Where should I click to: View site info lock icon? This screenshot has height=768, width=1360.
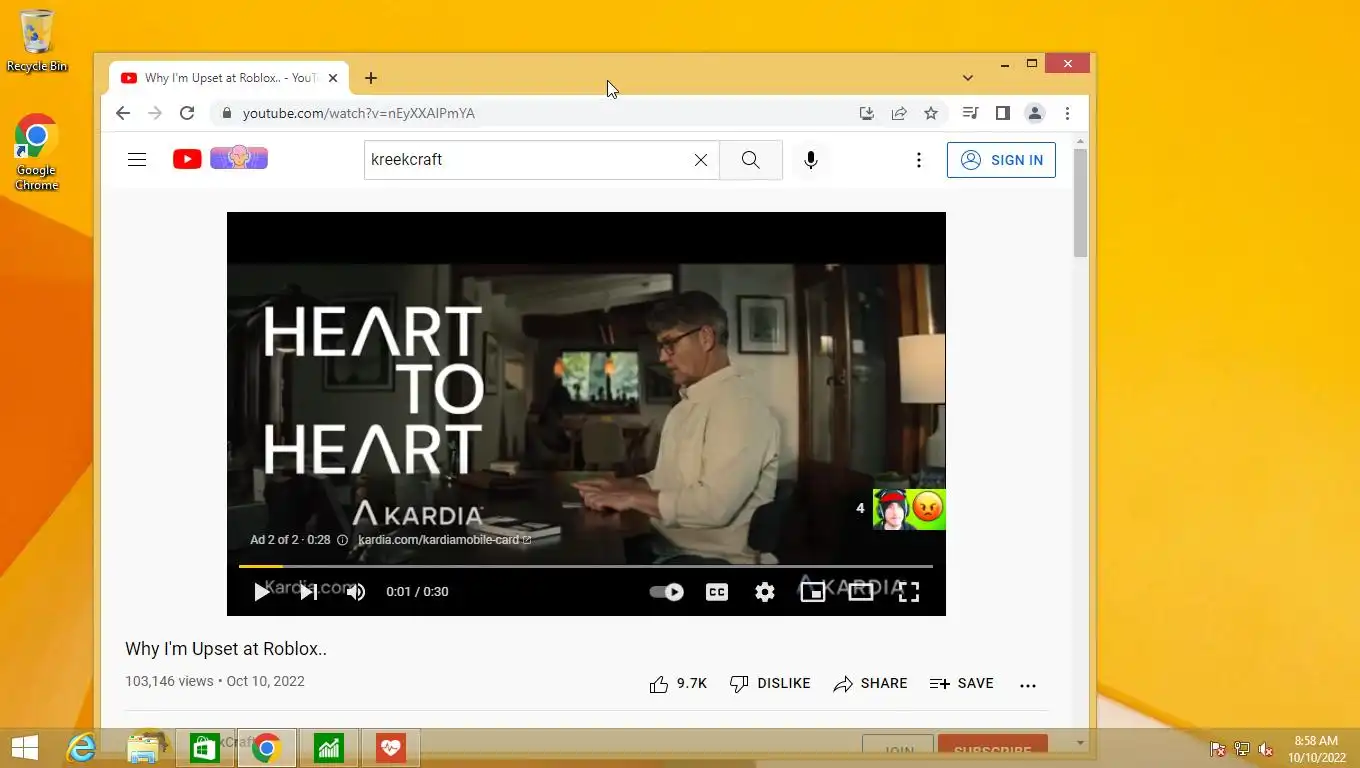pos(227,113)
